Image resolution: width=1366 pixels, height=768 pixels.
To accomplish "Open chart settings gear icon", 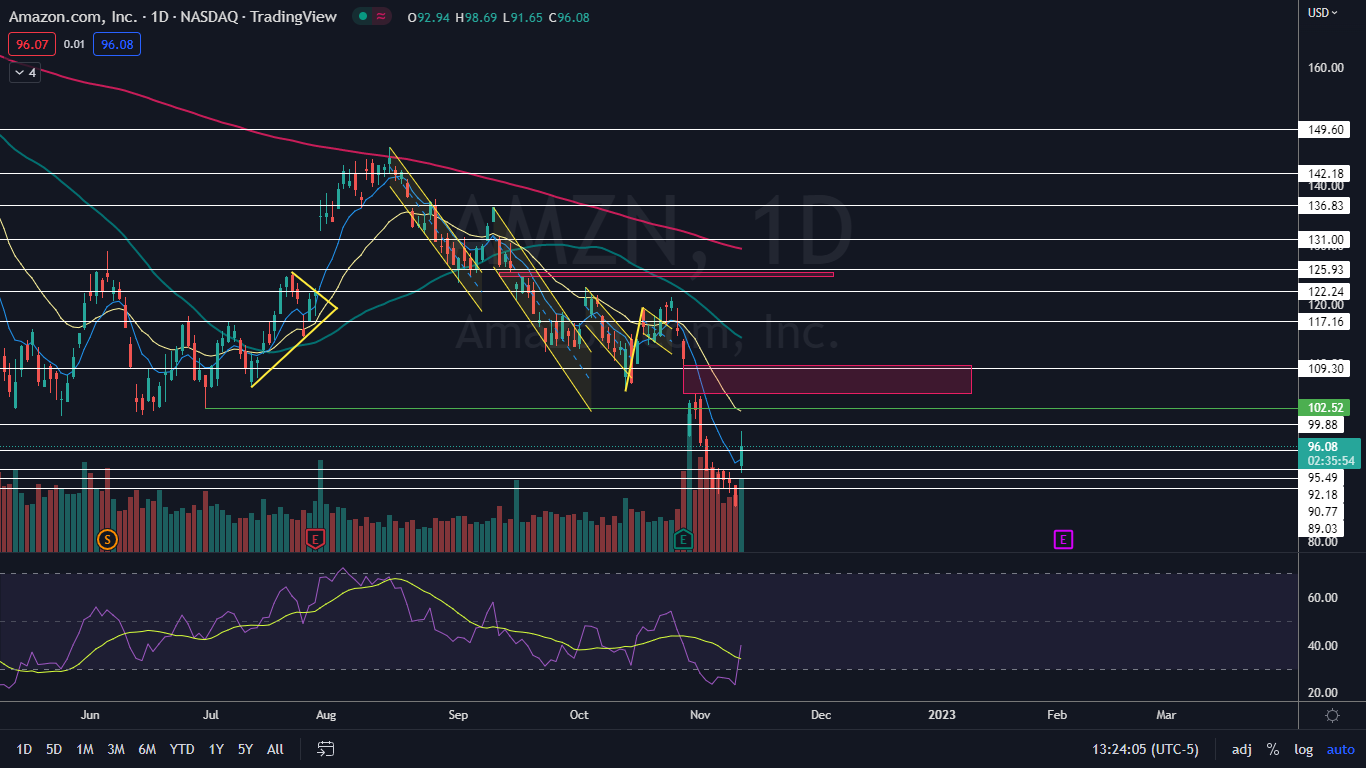I will click(x=1332, y=715).
